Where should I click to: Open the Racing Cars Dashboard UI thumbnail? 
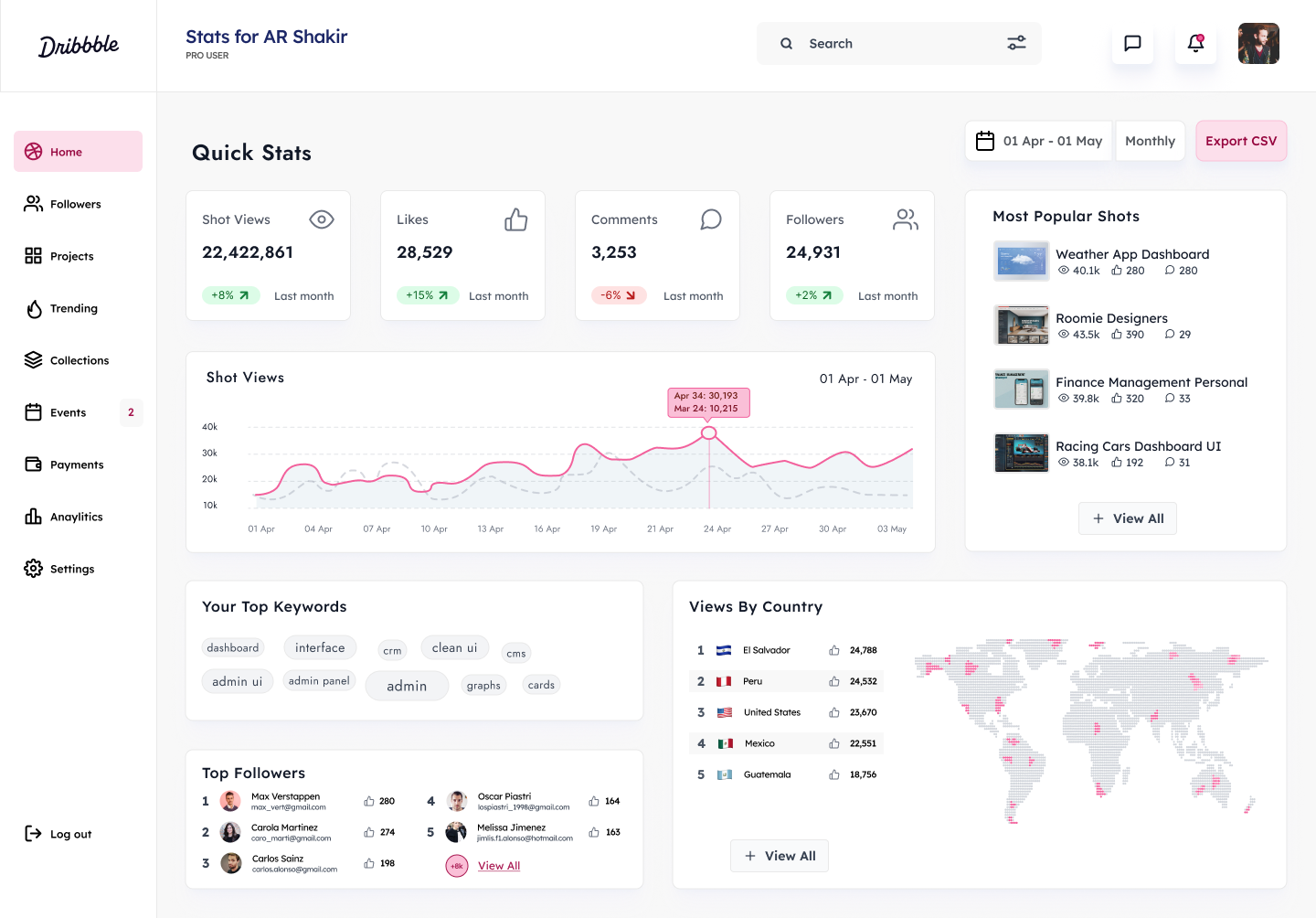(x=1022, y=454)
